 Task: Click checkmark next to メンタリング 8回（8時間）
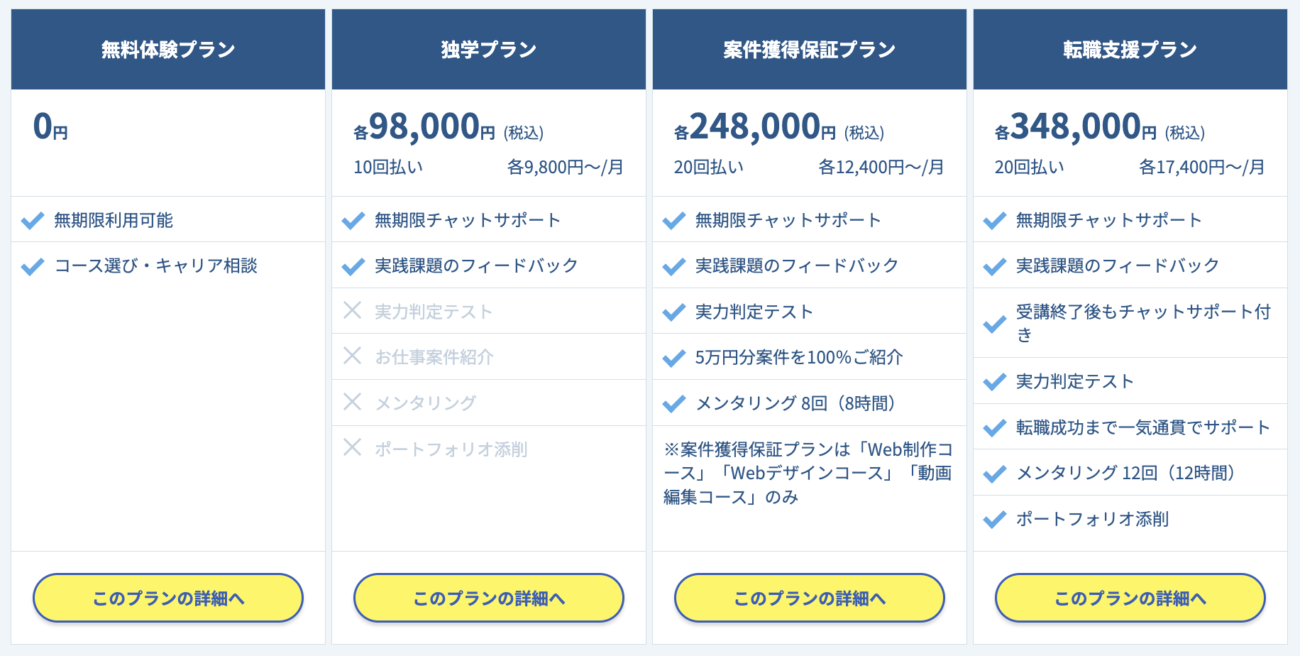pos(674,404)
